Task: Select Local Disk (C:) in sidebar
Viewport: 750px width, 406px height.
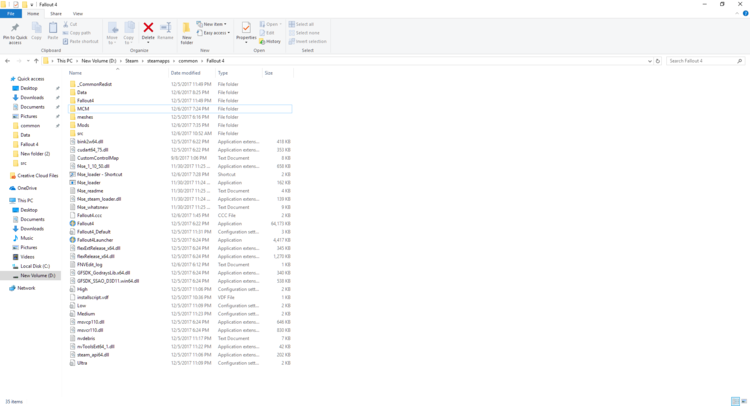Action: coord(35,266)
